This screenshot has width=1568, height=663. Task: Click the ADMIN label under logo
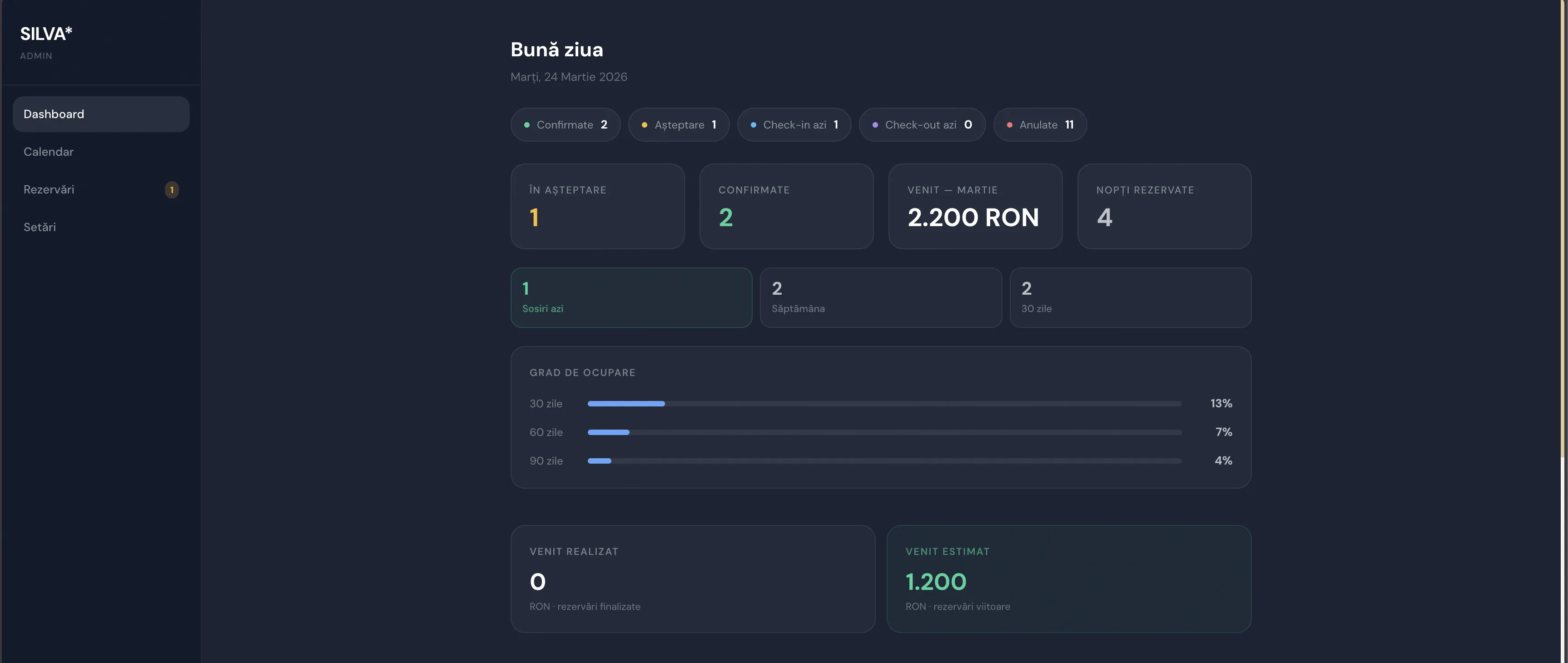(x=36, y=56)
